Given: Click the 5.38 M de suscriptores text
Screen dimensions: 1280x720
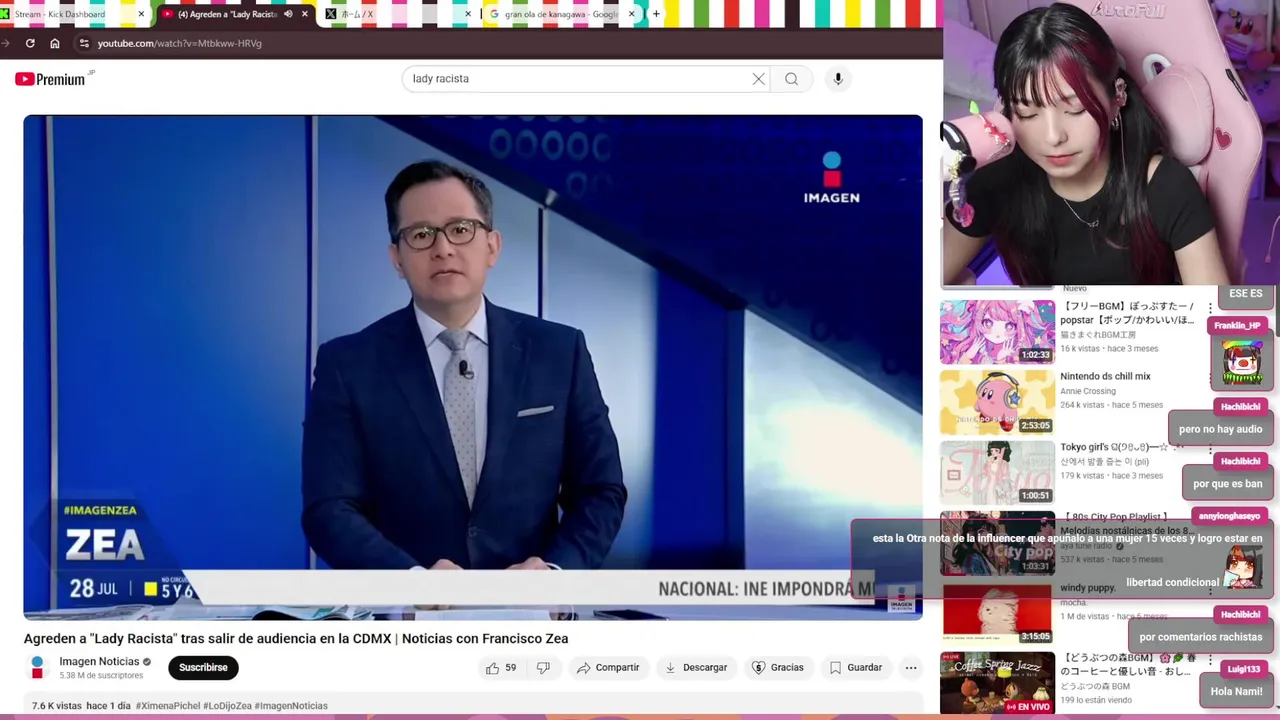Looking at the screenshot, I should point(101,676).
